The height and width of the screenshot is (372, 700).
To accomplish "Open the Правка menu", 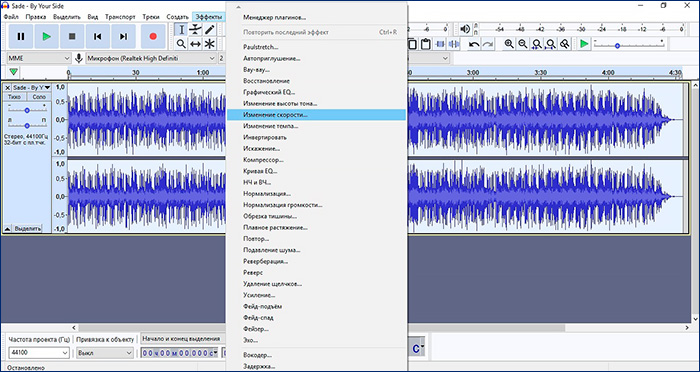I will point(36,17).
